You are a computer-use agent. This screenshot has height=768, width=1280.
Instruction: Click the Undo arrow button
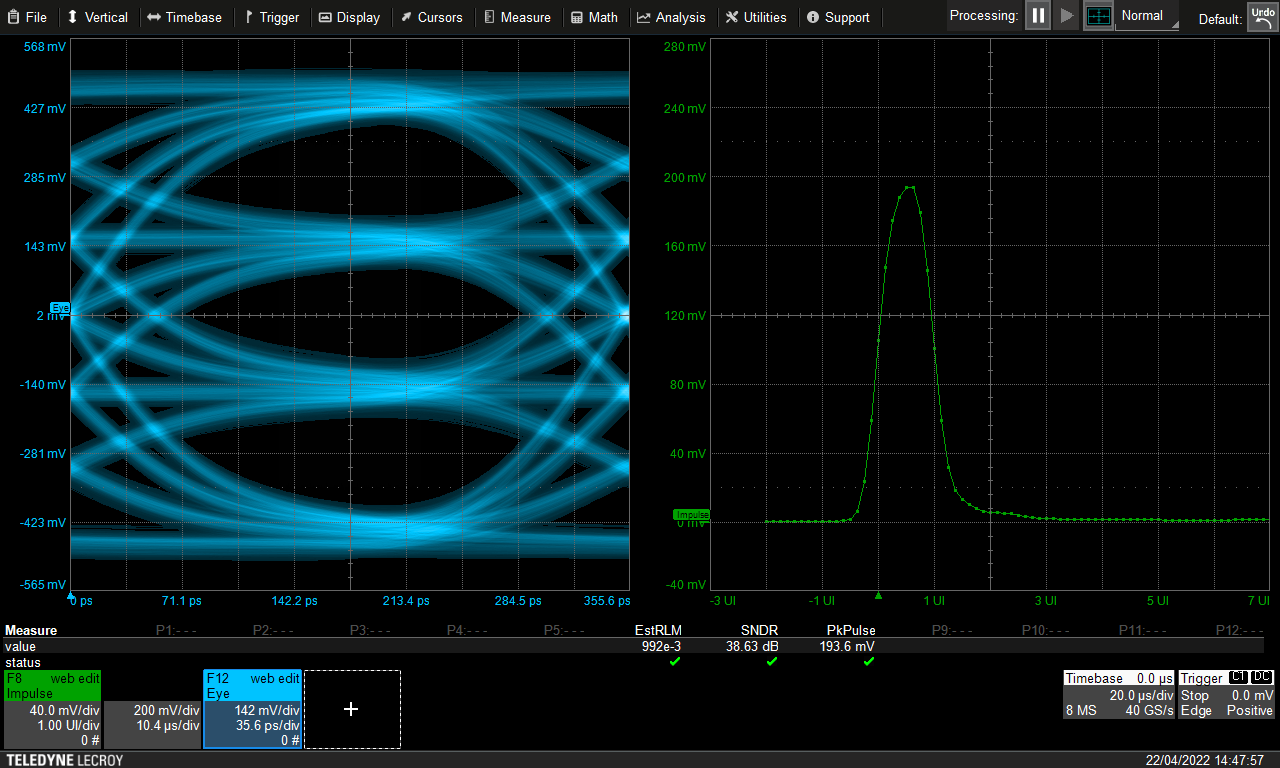1261,17
